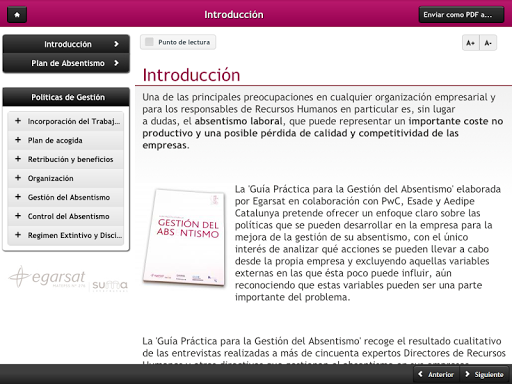Screen dimensions: 512x384
Task: Expand Incorporación del Trabajador section
Action: click(x=66, y=121)
